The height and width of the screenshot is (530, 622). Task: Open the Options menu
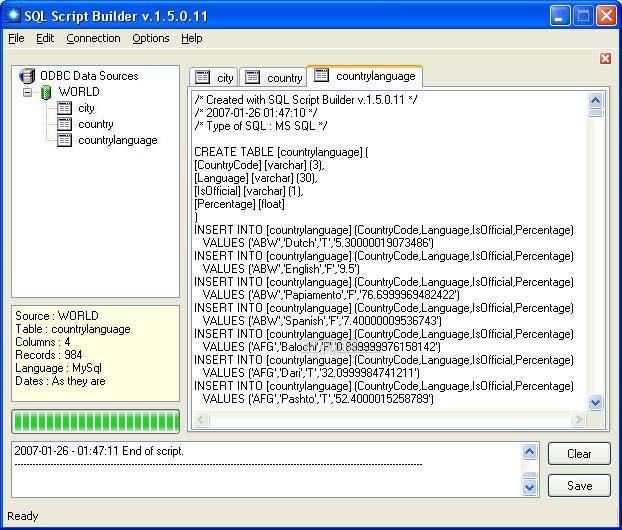pos(151,38)
